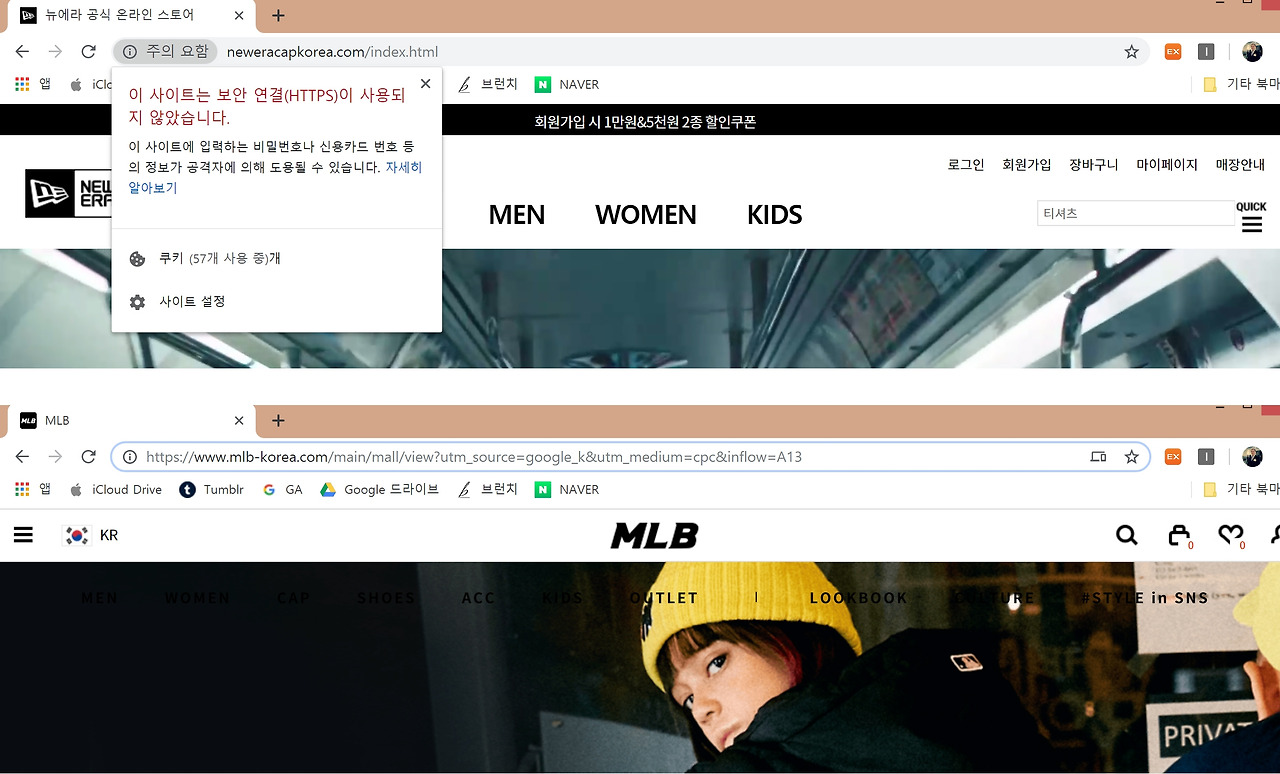Open MLB search magnifier icon
This screenshot has height=774, width=1280.
[x=1127, y=536]
